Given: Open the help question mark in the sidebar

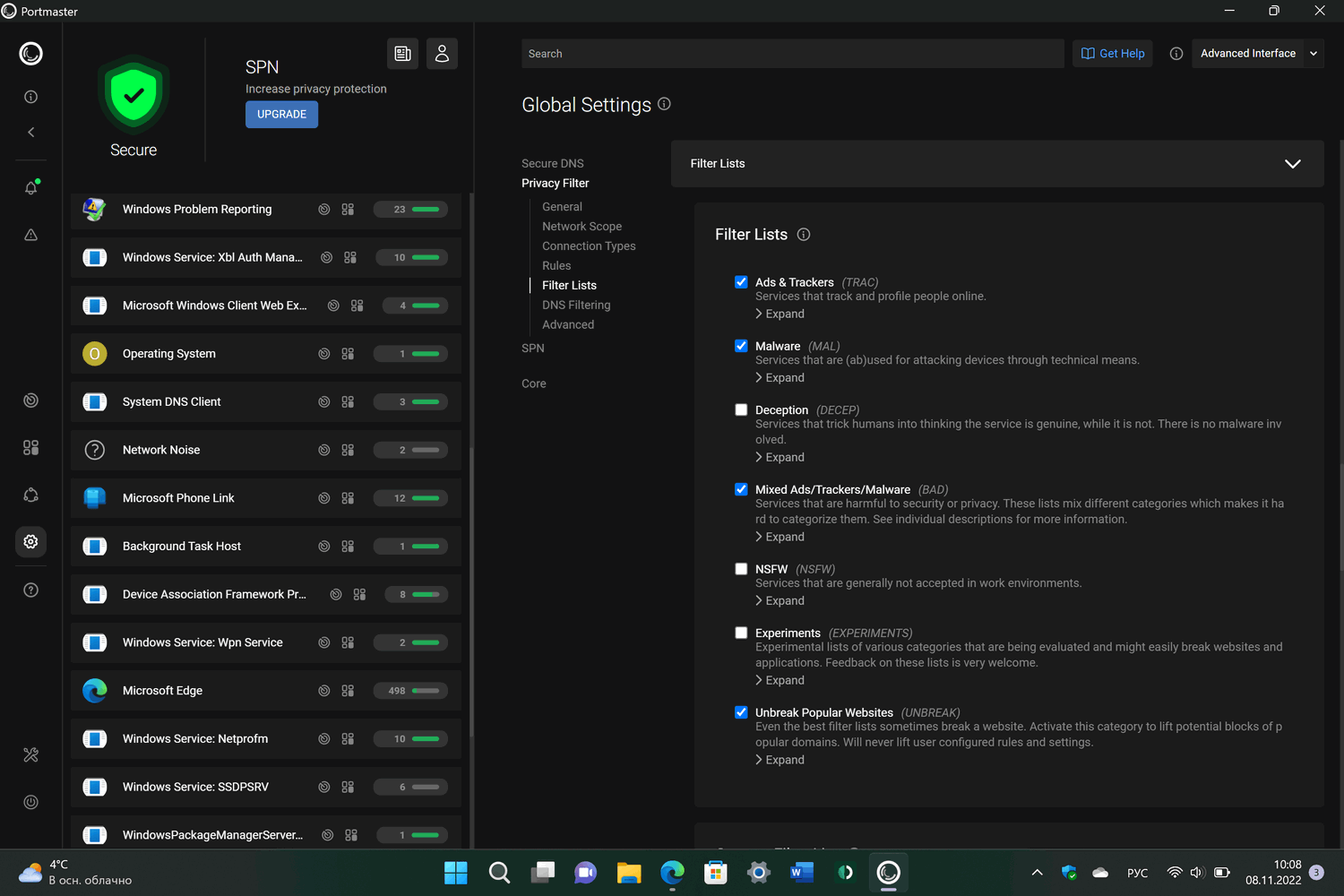Looking at the screenshot, I should (x=30, y=590).
